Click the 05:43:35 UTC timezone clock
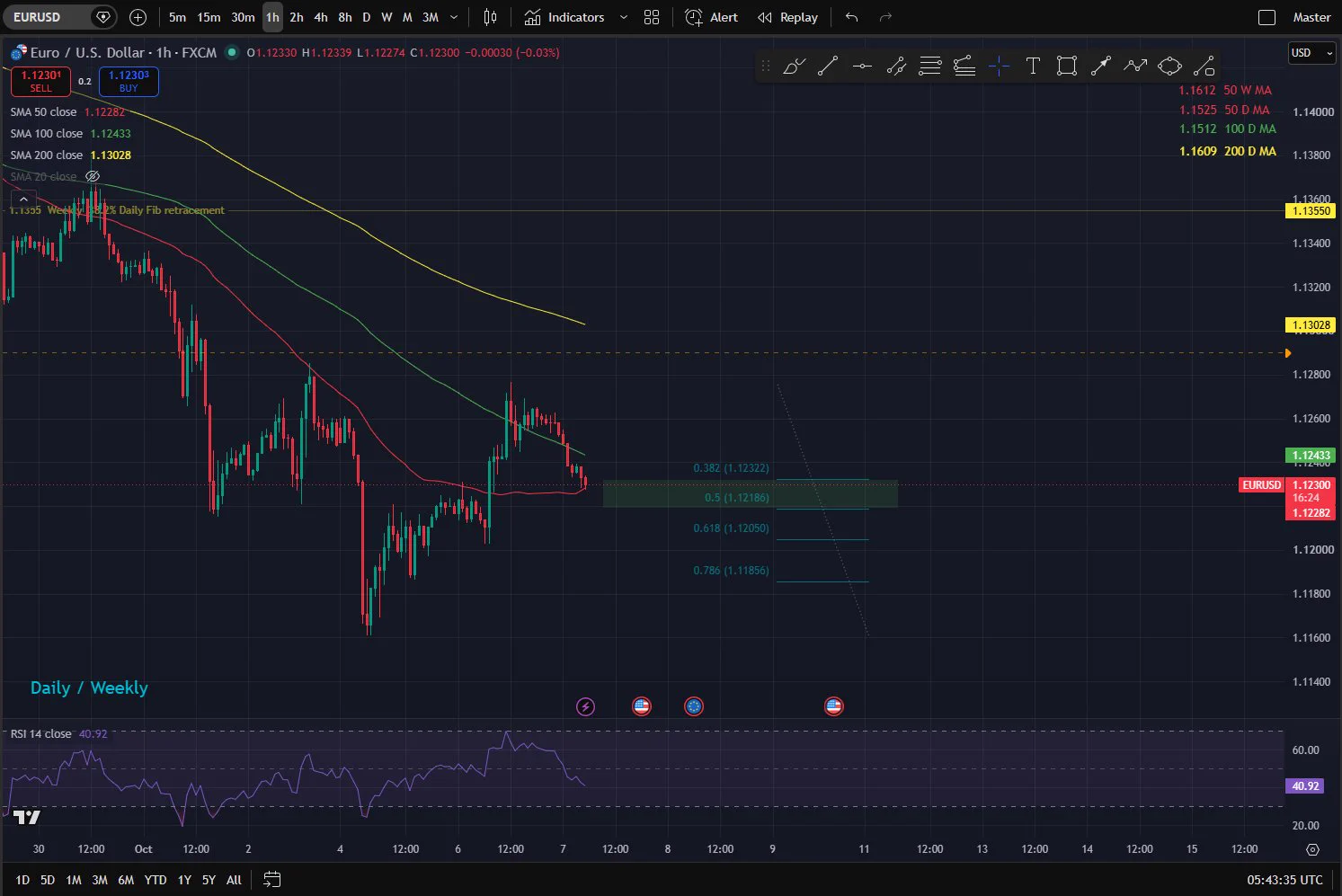This screenshot has width=1342, height=896. point(1284,880)
